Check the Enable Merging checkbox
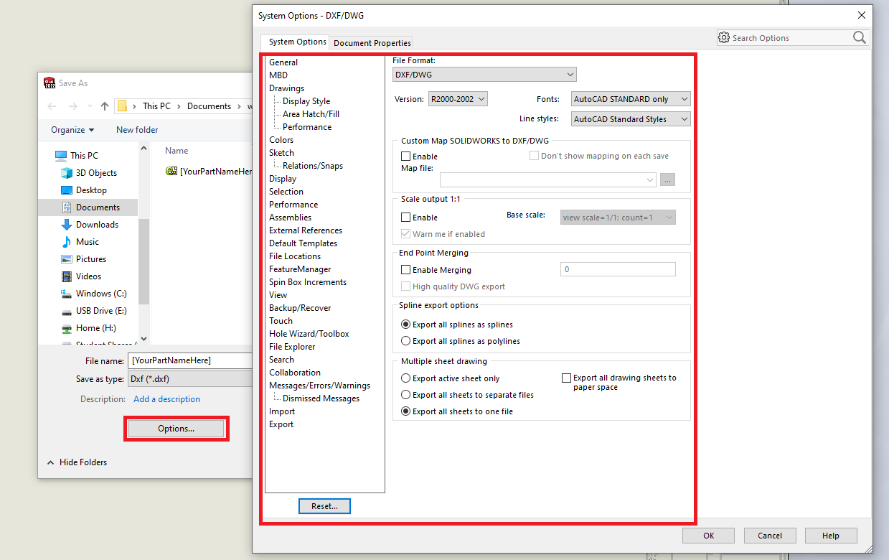This screenshot has height=560, width=889. pos(406,270)
